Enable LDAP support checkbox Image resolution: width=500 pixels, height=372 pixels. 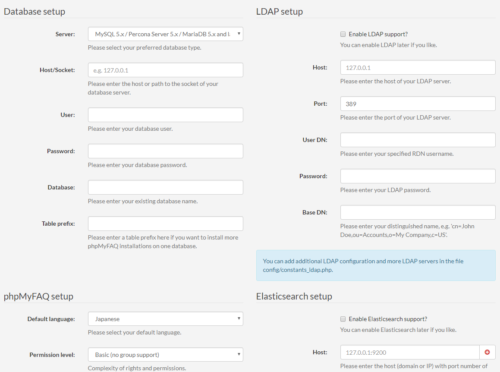coord(343,34)
